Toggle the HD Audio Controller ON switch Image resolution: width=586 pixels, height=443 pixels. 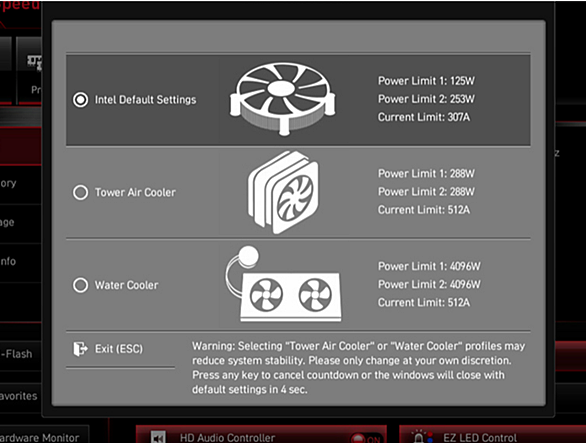366,439
